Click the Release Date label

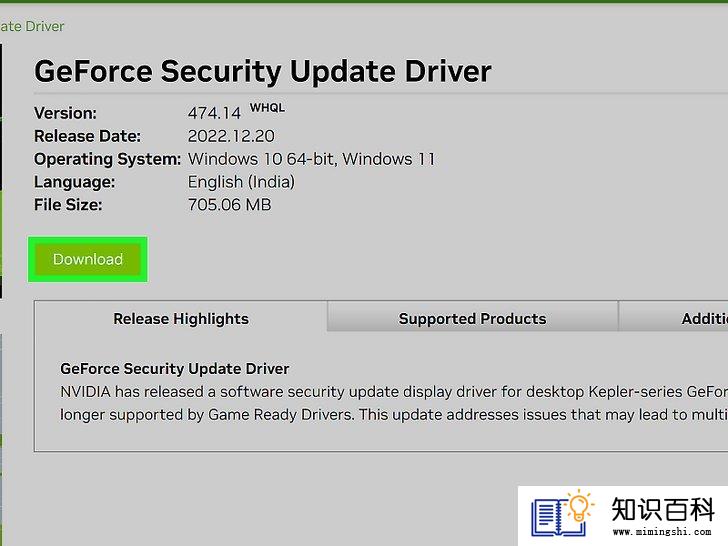pyautogui.click(x=87, y=136)
